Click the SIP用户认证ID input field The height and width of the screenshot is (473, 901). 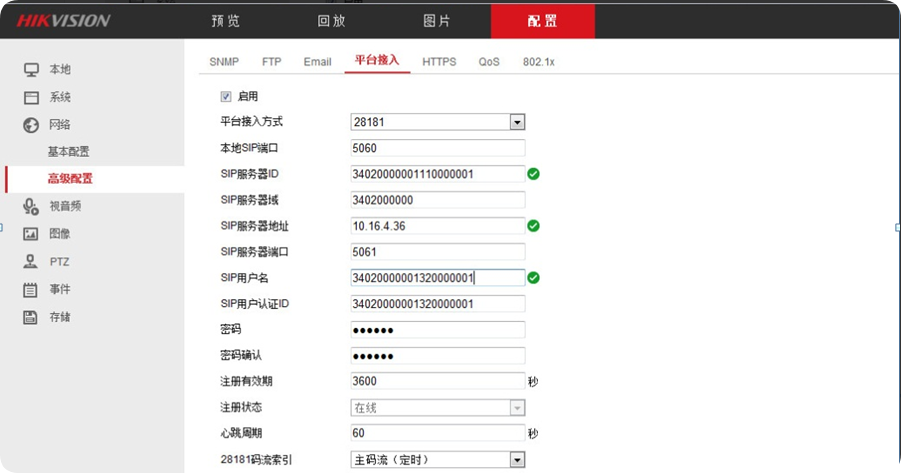pos(437,303)
